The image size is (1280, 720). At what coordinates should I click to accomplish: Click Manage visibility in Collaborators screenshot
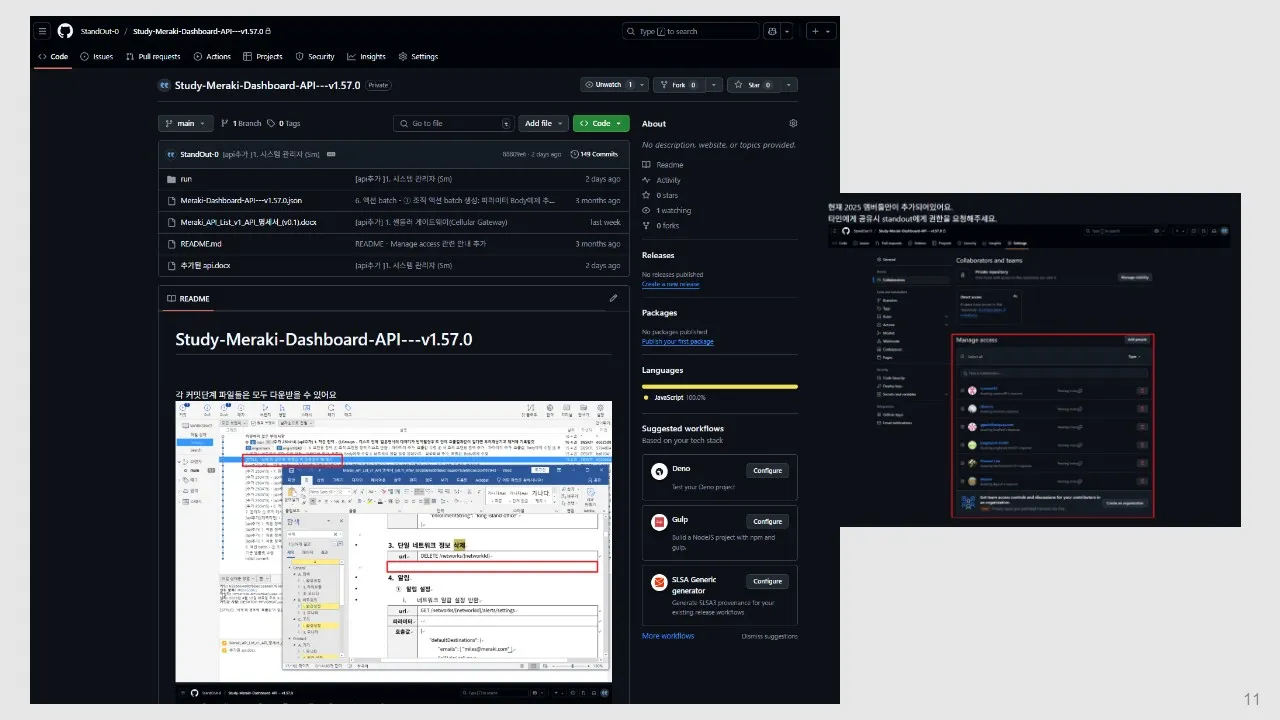pyautogui.click(x=1133, y=277)
